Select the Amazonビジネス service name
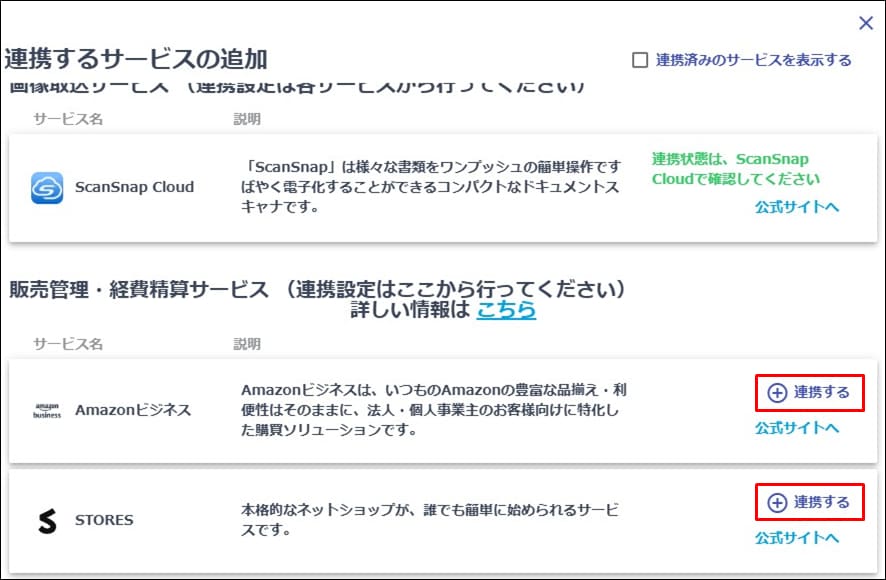Viewport: 886px width, 580px height. 133,410
